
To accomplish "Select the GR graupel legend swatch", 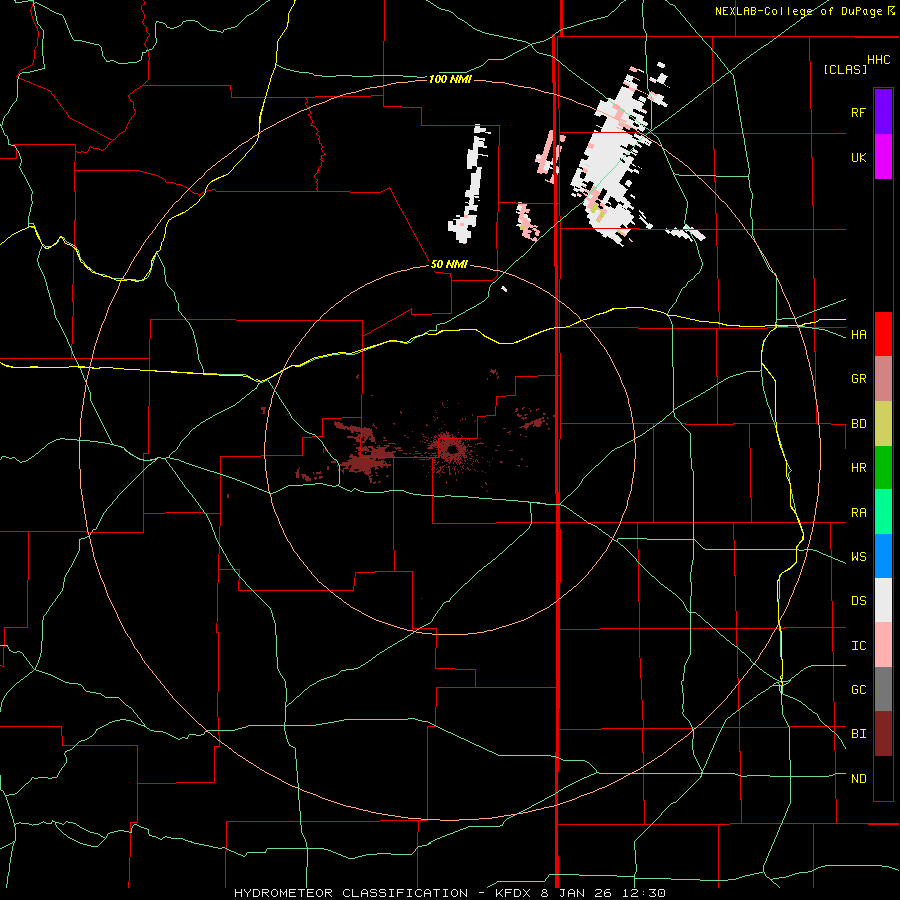I will point(883,379).
